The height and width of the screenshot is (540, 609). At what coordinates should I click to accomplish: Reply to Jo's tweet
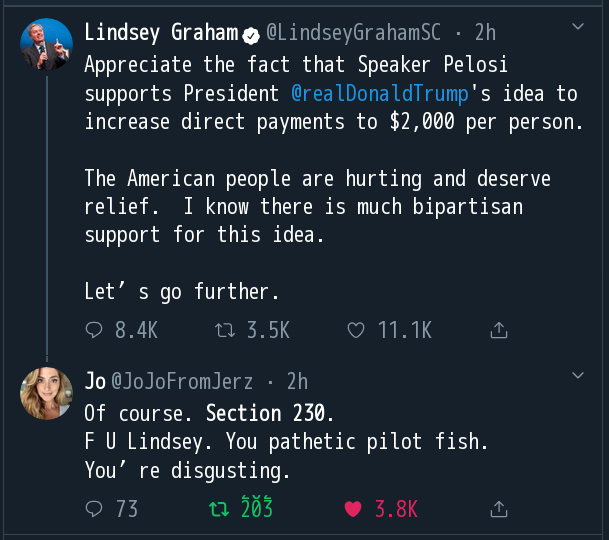(x=95, y=509)
